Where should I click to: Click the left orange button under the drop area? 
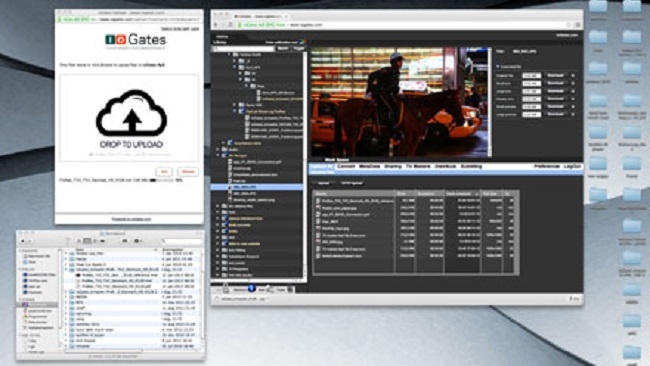click(164, 172)
